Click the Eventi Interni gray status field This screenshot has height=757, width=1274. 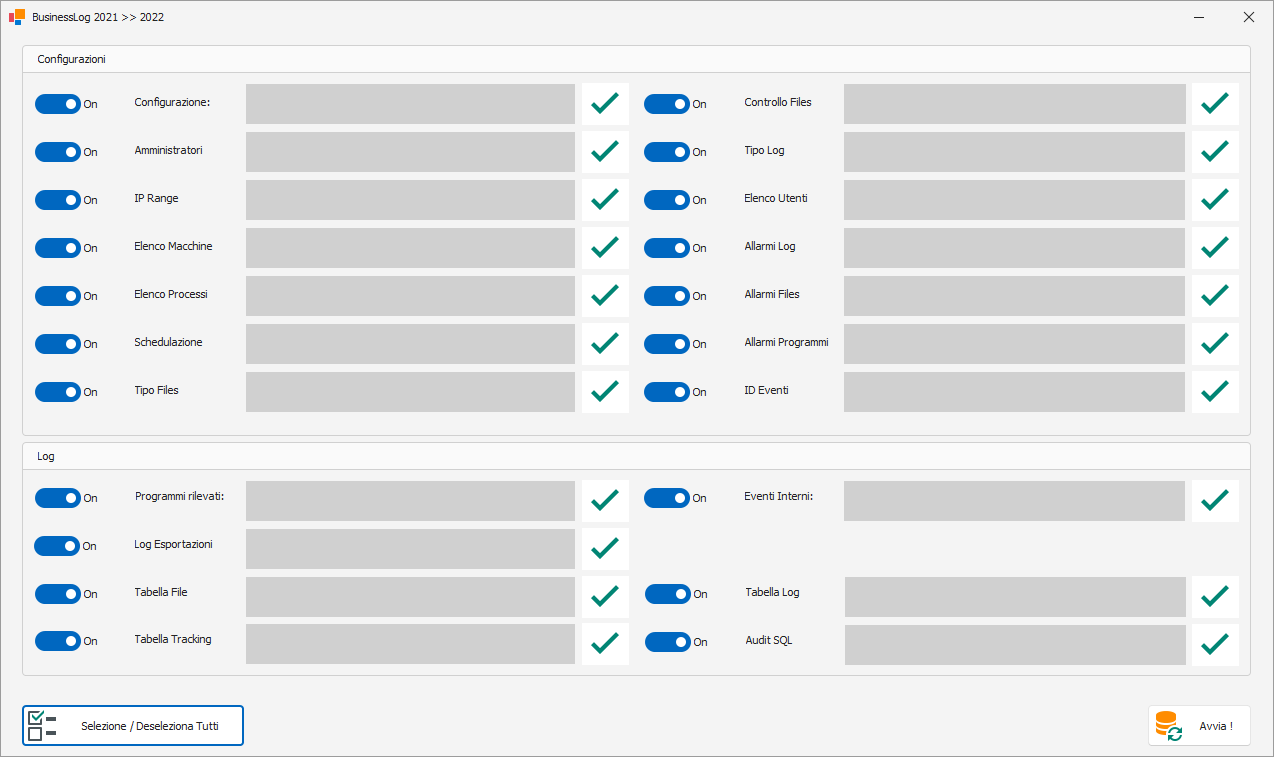tap(1015, 501)
